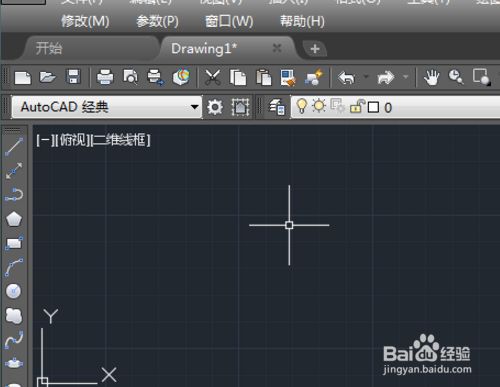Open the layer 0 dropdown list
The image size is (500, 387).
(395, 107)
